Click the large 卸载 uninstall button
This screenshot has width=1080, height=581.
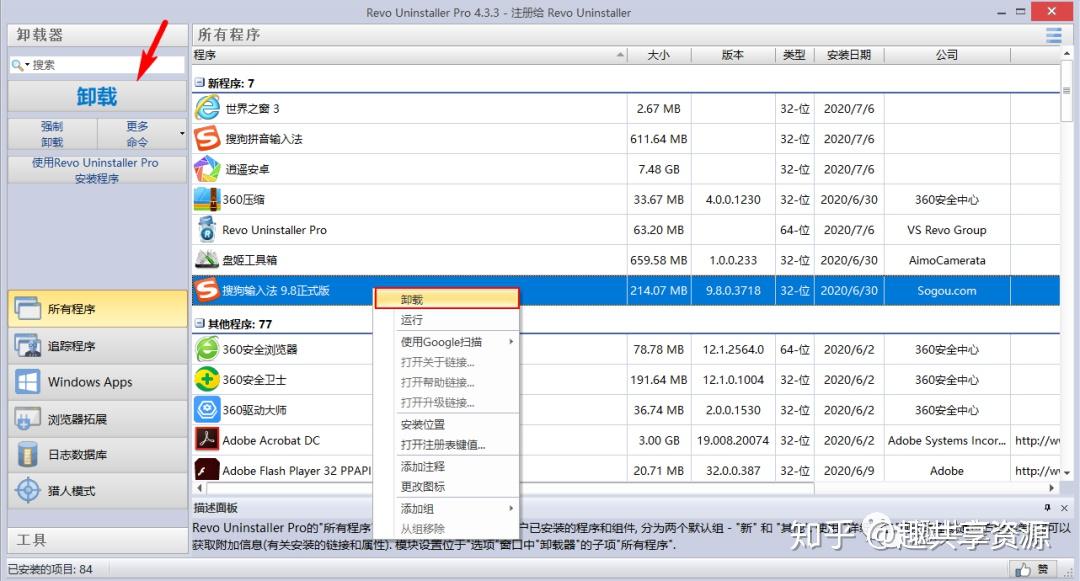click(x=97, y=96)
